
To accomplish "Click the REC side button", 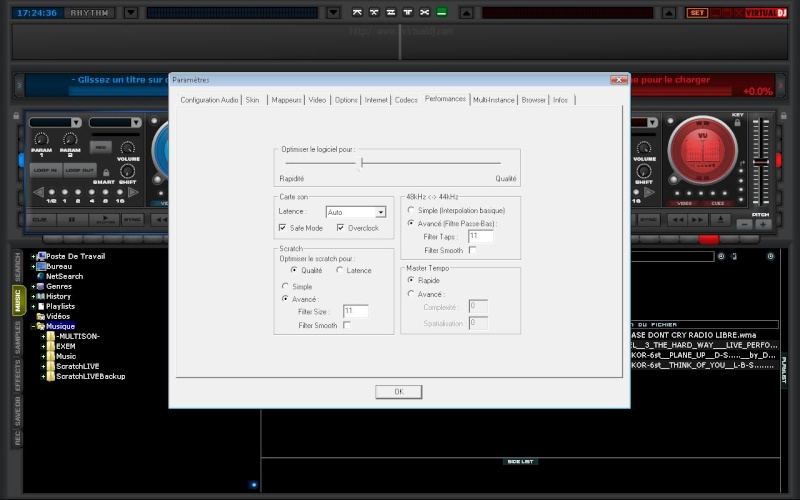I will [18, 438].
